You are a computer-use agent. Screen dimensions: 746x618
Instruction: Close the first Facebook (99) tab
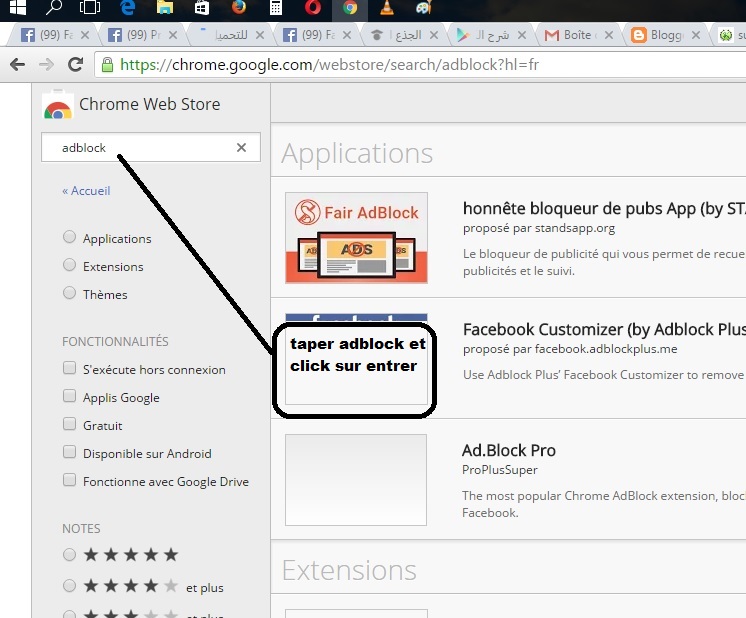(x=85, y=35)
